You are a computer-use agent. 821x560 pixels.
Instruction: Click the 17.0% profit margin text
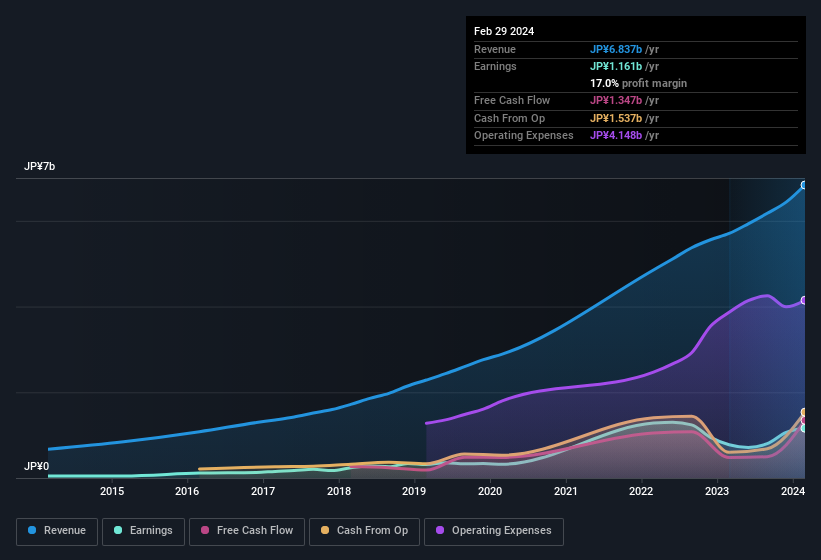[638, 83]
